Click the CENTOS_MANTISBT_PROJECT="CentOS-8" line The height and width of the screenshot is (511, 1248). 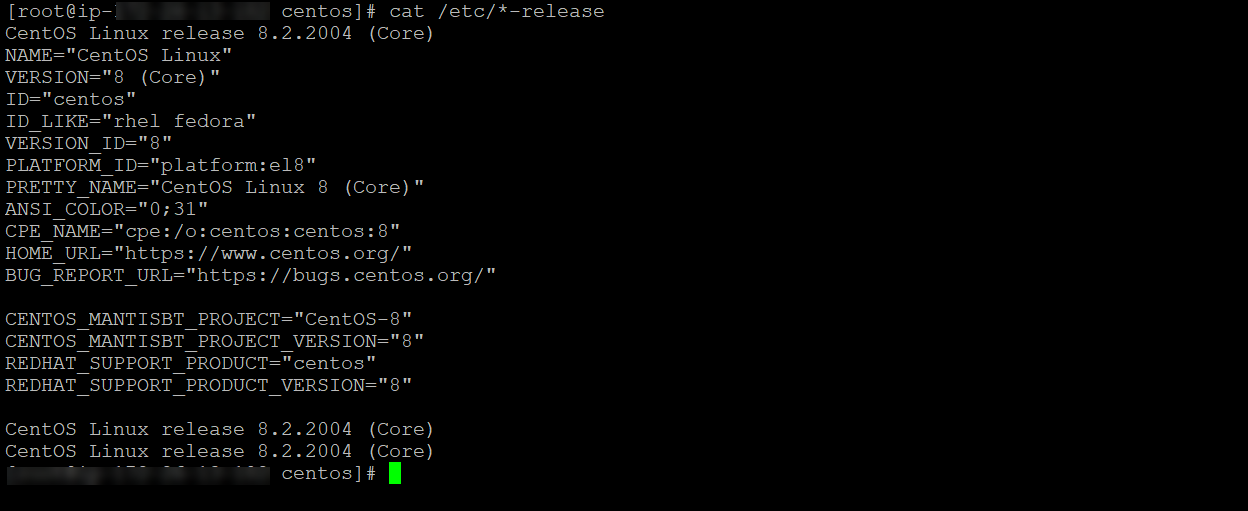click(x=209, y=319)
